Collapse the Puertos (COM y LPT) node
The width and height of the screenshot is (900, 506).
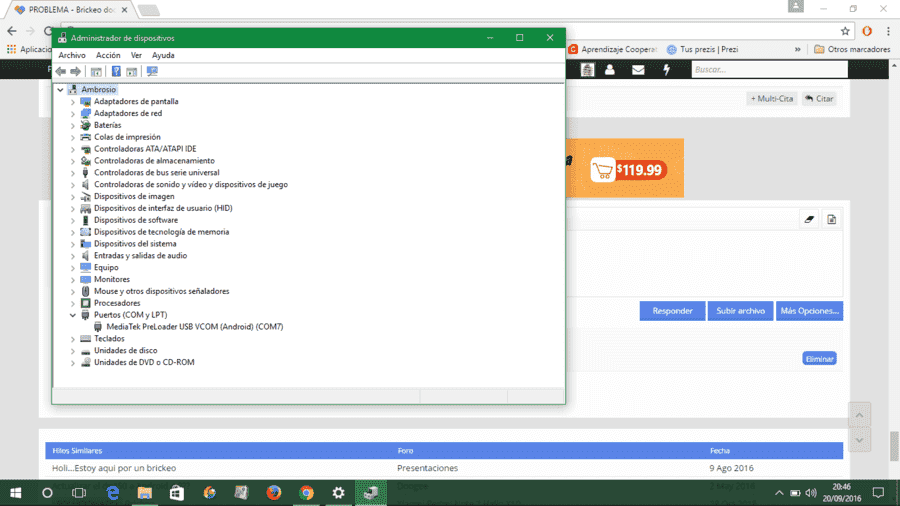[x=73, y=315]
